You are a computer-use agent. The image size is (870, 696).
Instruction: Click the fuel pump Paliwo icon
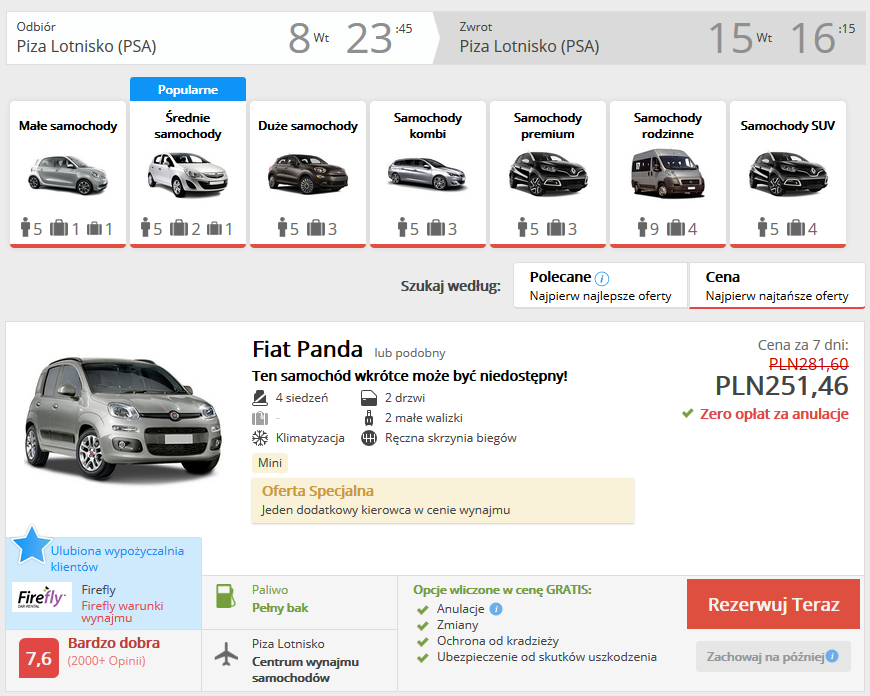tap(225, 597)
